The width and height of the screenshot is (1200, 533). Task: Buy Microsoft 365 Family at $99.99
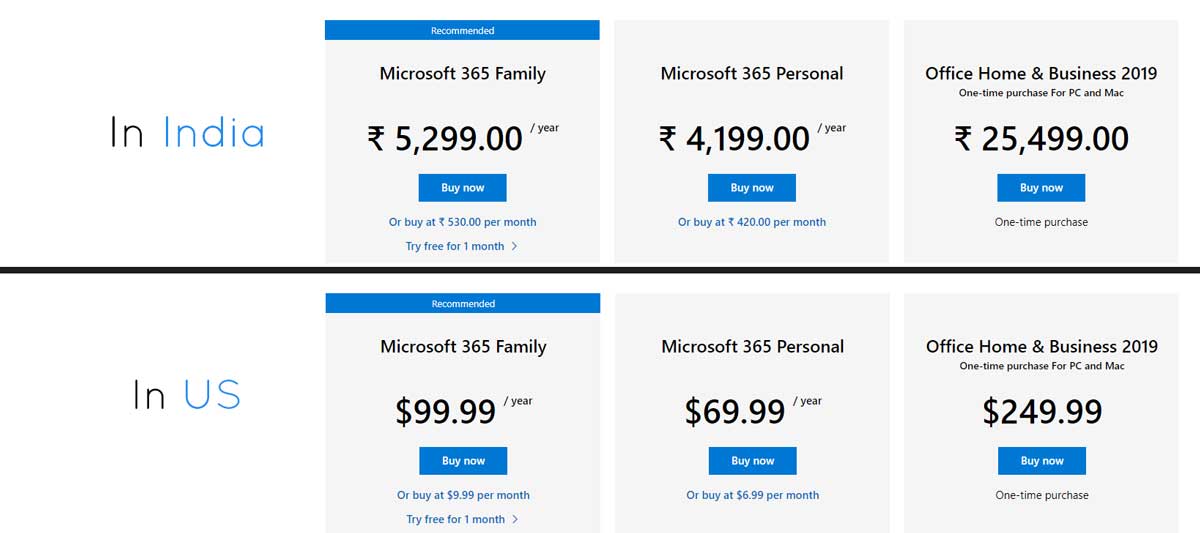point(463,461)
